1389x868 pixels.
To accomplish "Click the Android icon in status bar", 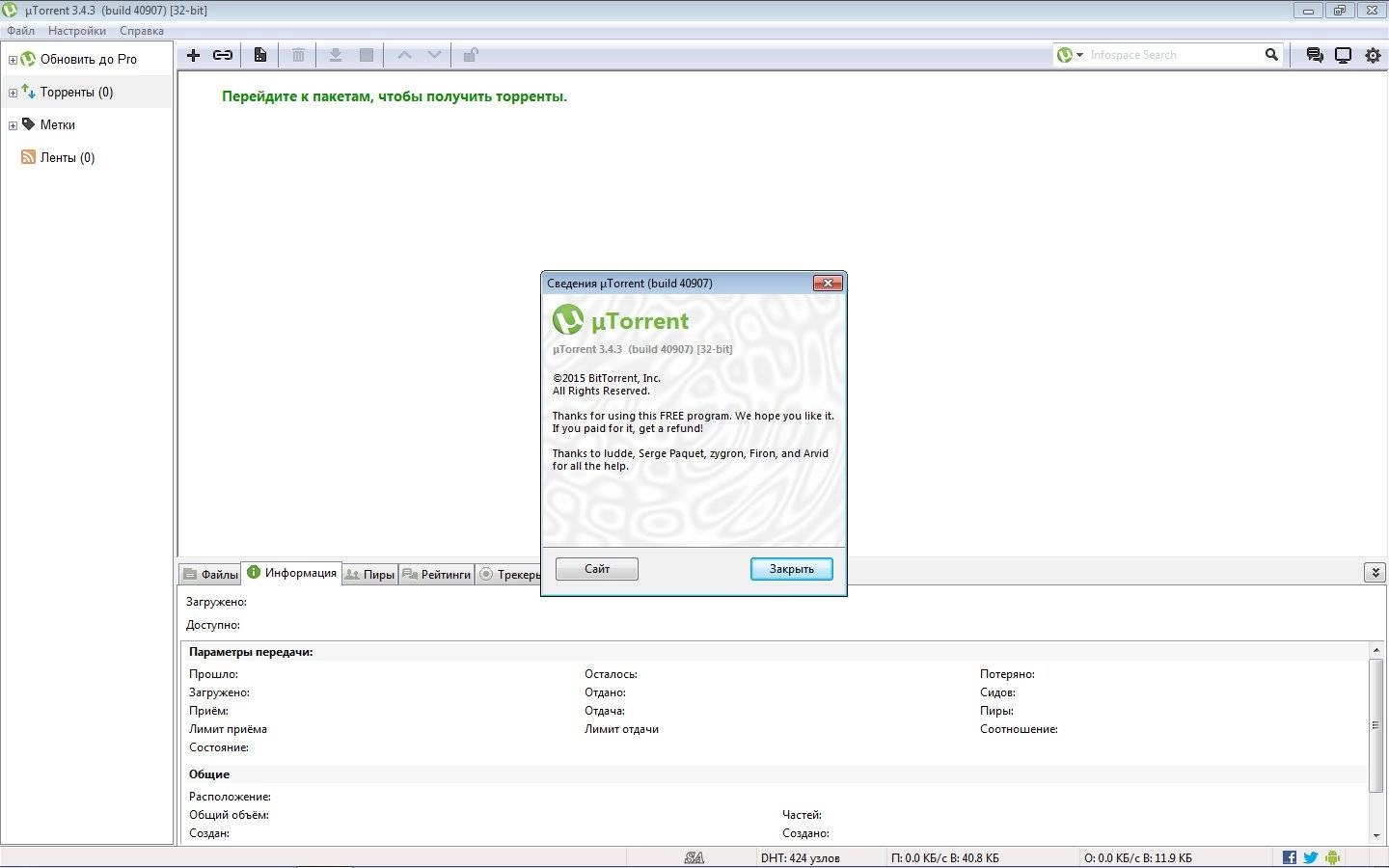I will click(x=1333, y=857).
